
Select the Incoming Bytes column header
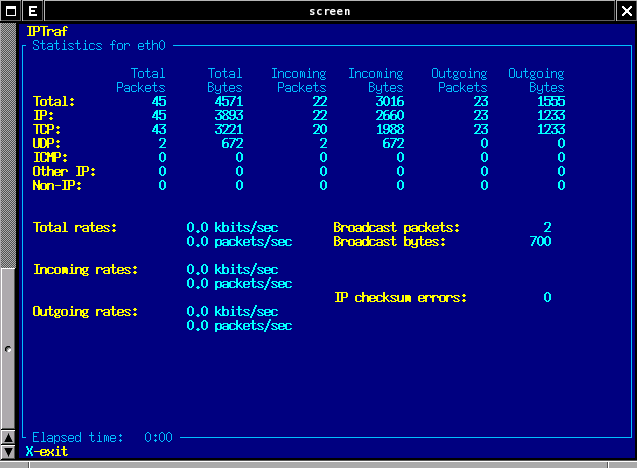[376, 80]
